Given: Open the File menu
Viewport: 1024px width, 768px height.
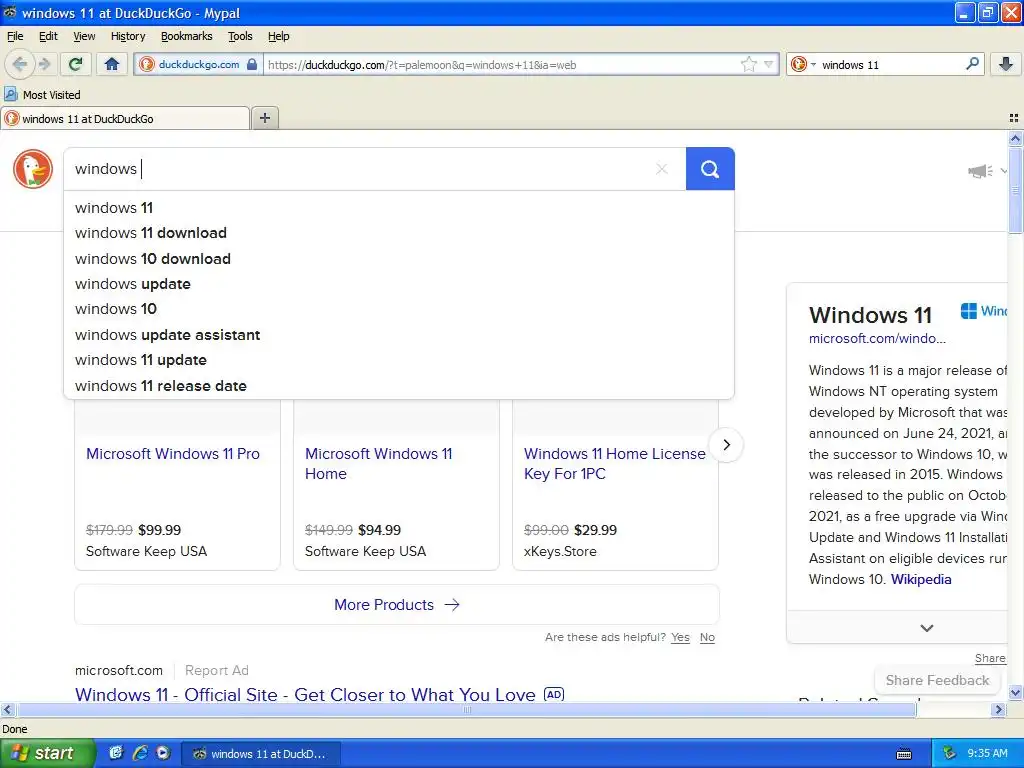Looking at the screenshot, I should (x=15, y=36).
